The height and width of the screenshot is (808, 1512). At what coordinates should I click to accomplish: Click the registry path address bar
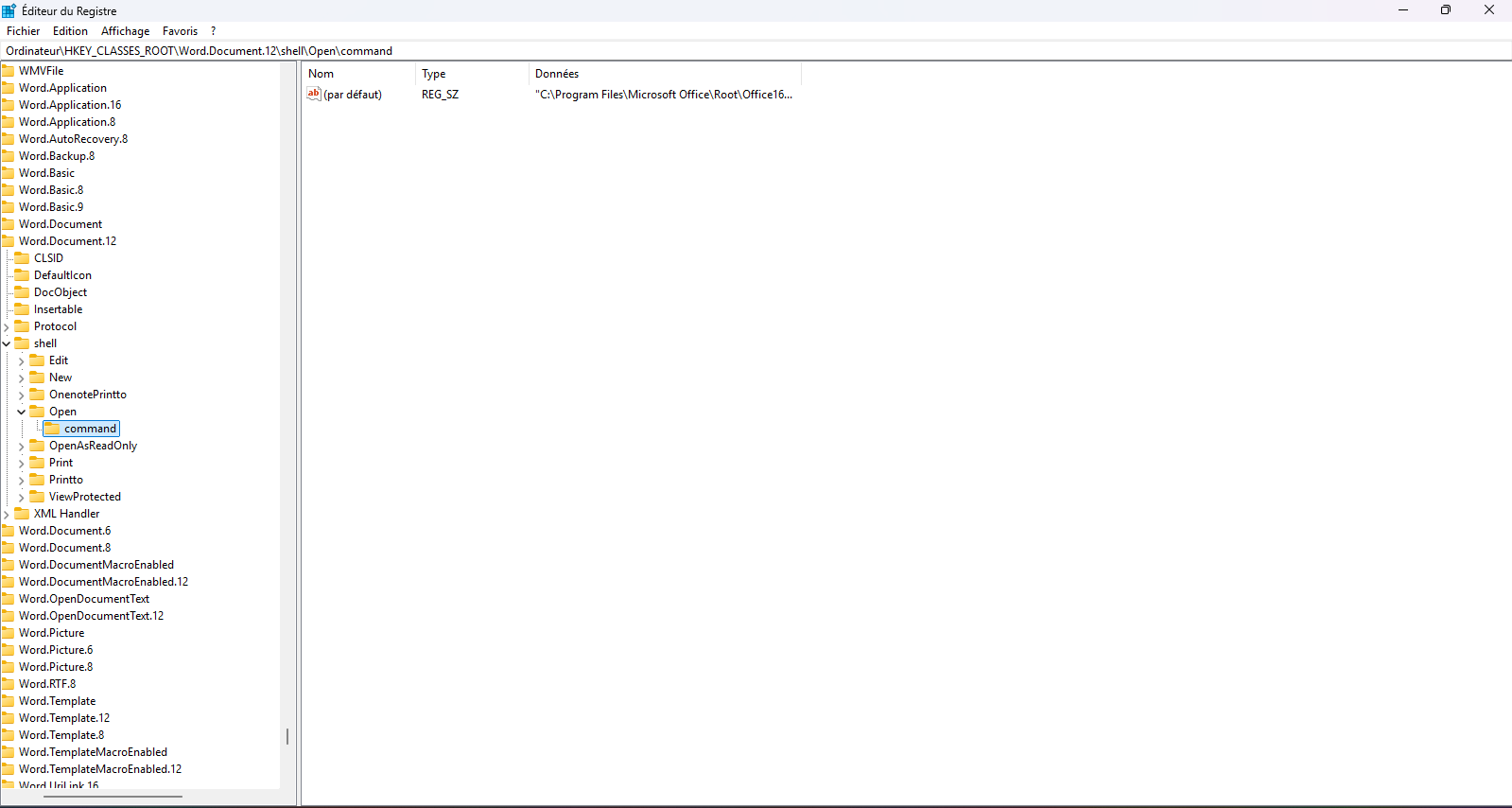pyautogui.click(x=756, y=51)
